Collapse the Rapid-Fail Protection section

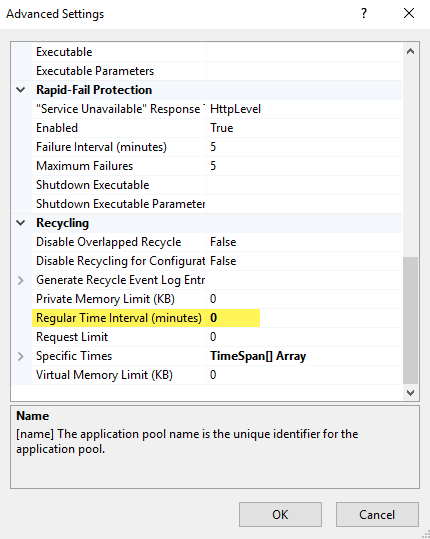click(21, 90)
